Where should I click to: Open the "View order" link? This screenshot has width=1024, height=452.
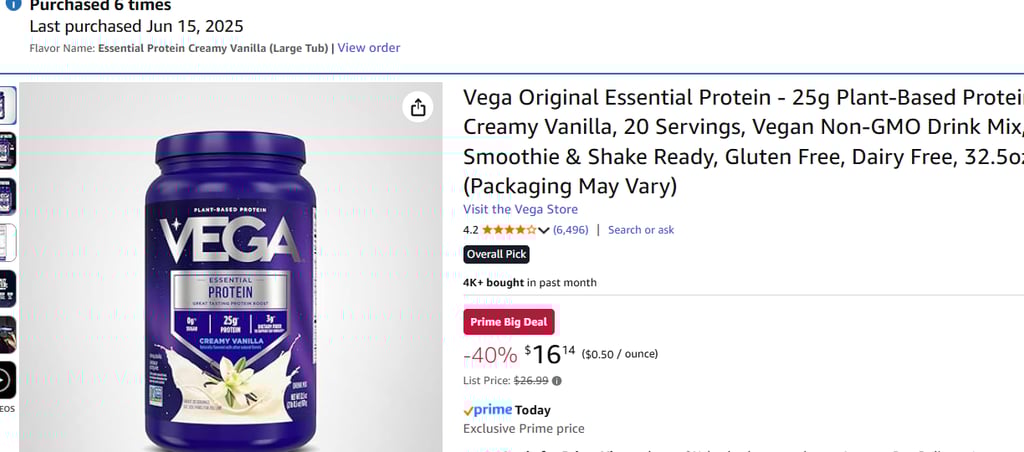(369, 48)
